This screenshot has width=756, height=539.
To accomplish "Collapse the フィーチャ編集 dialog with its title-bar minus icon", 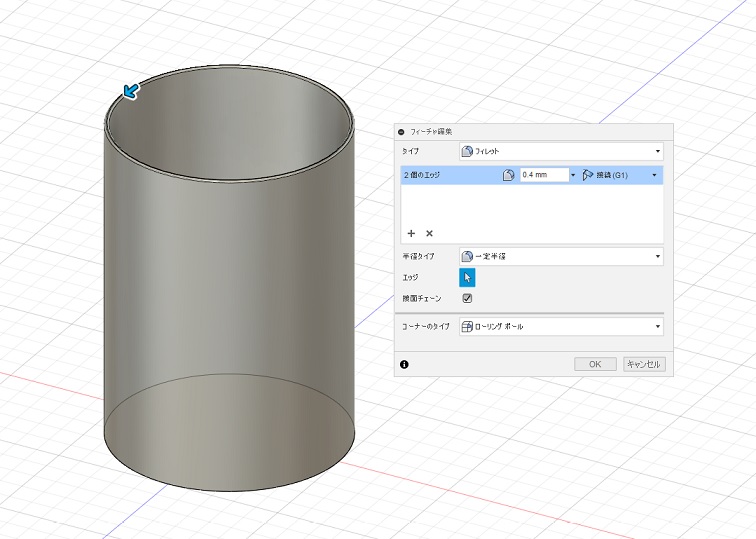I will 401,132.
